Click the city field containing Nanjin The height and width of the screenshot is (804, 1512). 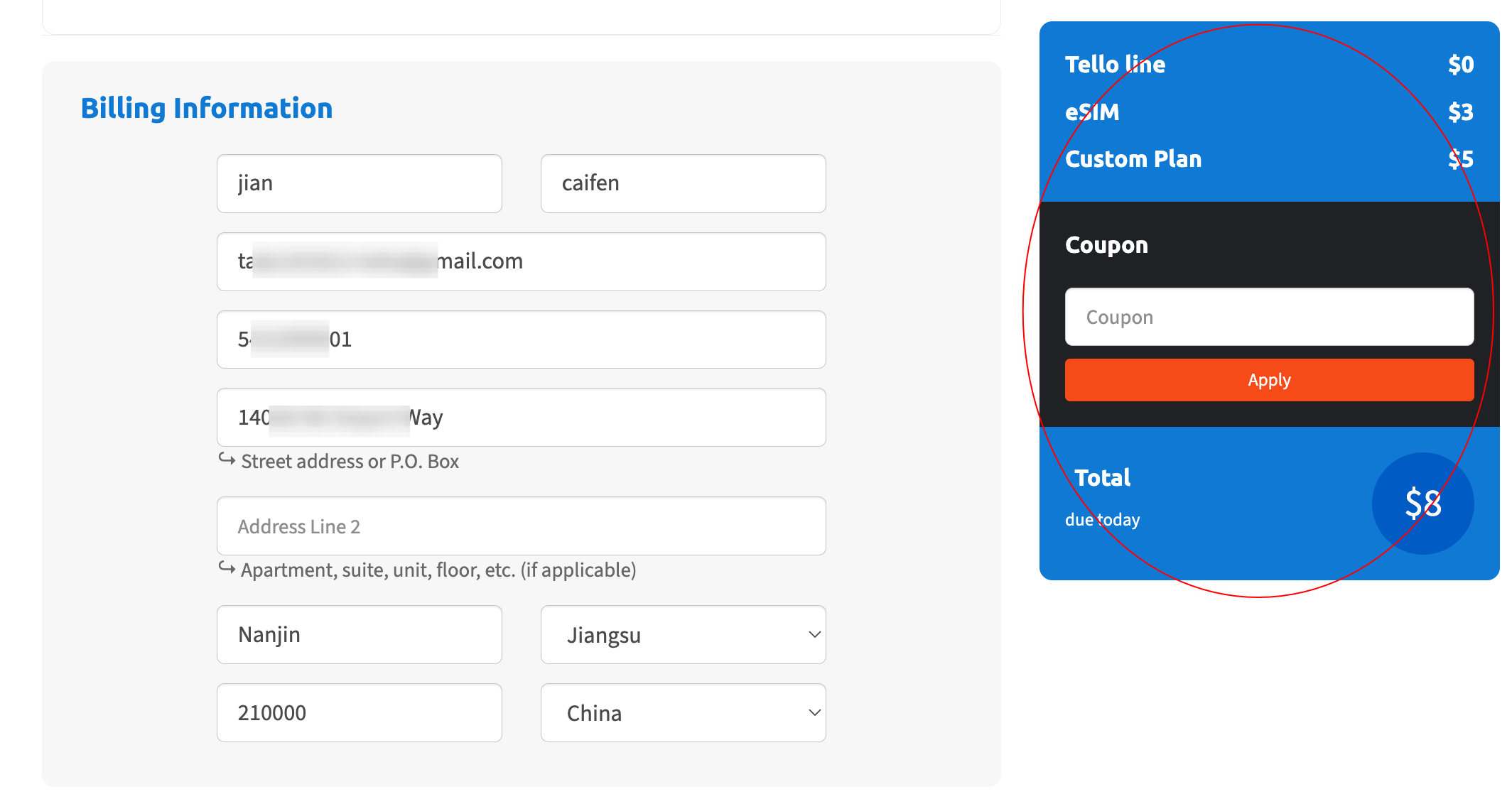(359, 634)
